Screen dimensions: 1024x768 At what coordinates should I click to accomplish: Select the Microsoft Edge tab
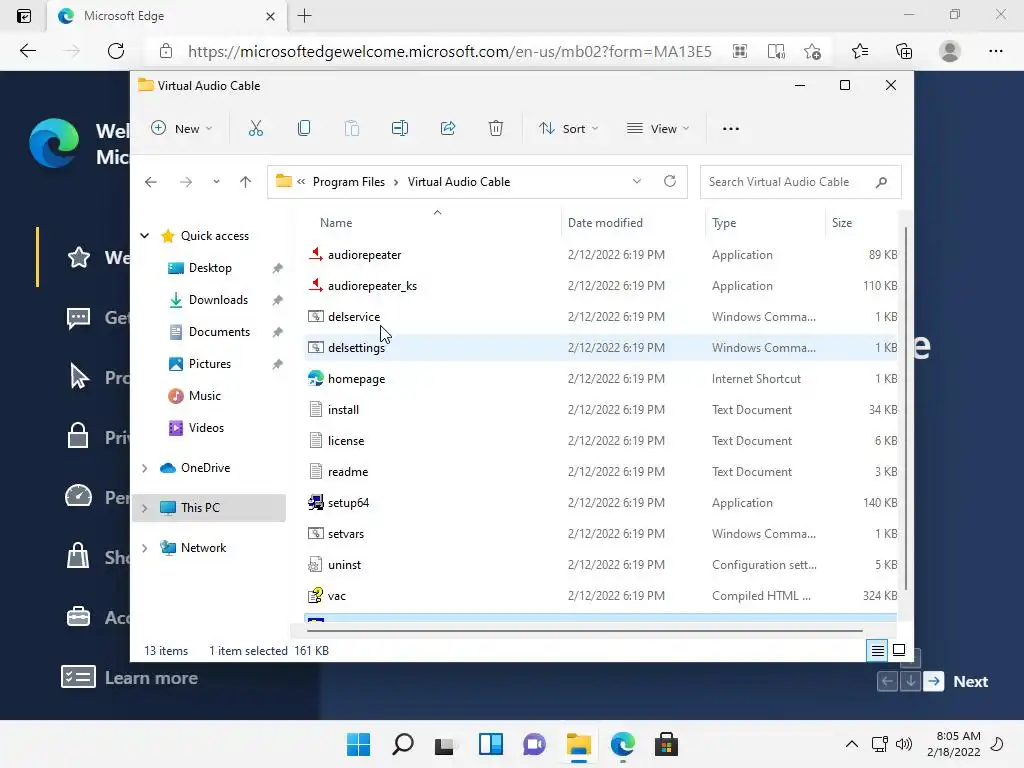point(167,16)
